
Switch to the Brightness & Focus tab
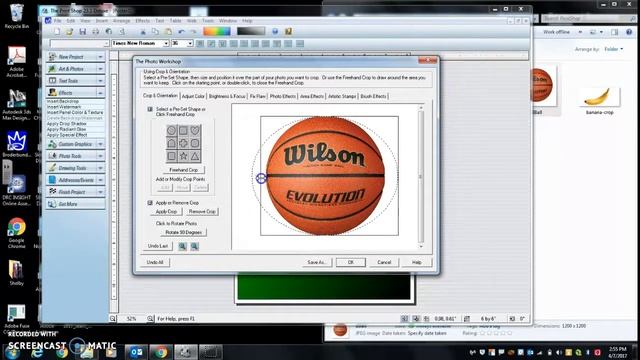point(227,96)
